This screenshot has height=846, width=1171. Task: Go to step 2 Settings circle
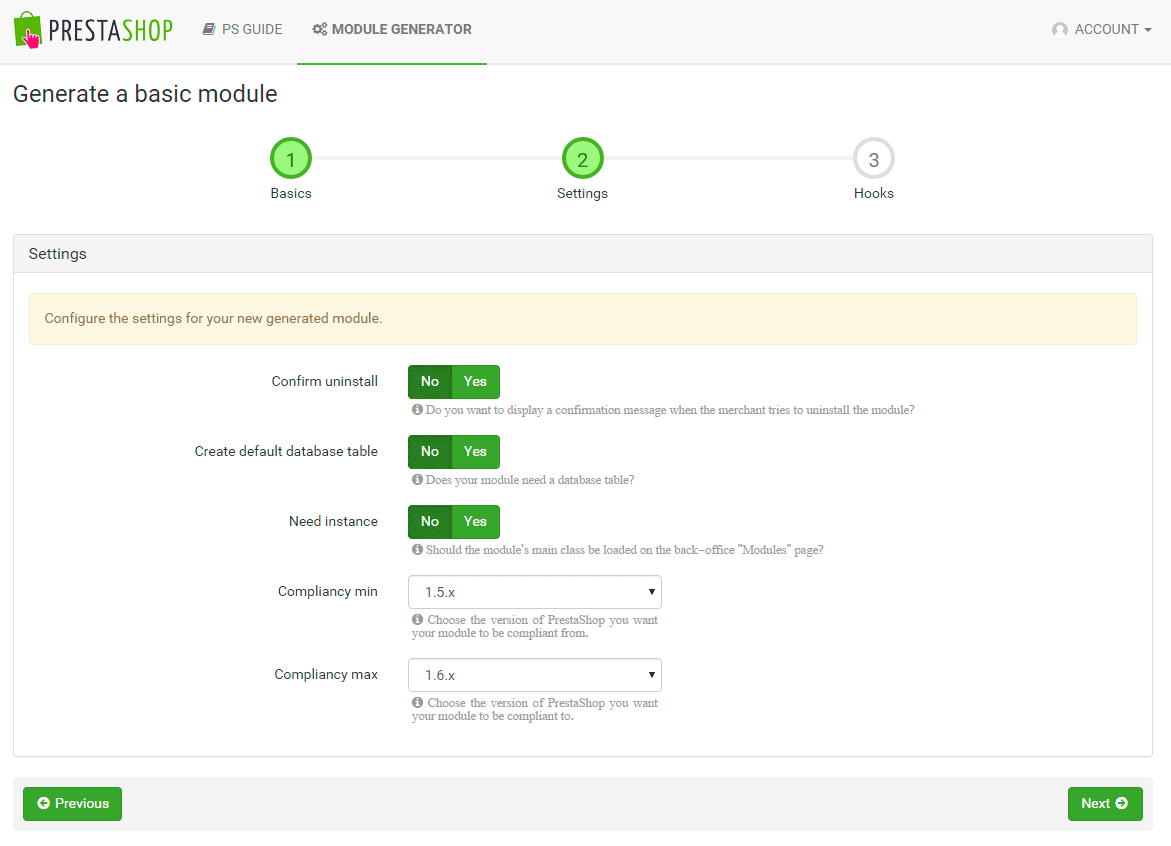[x=583, y=158]
